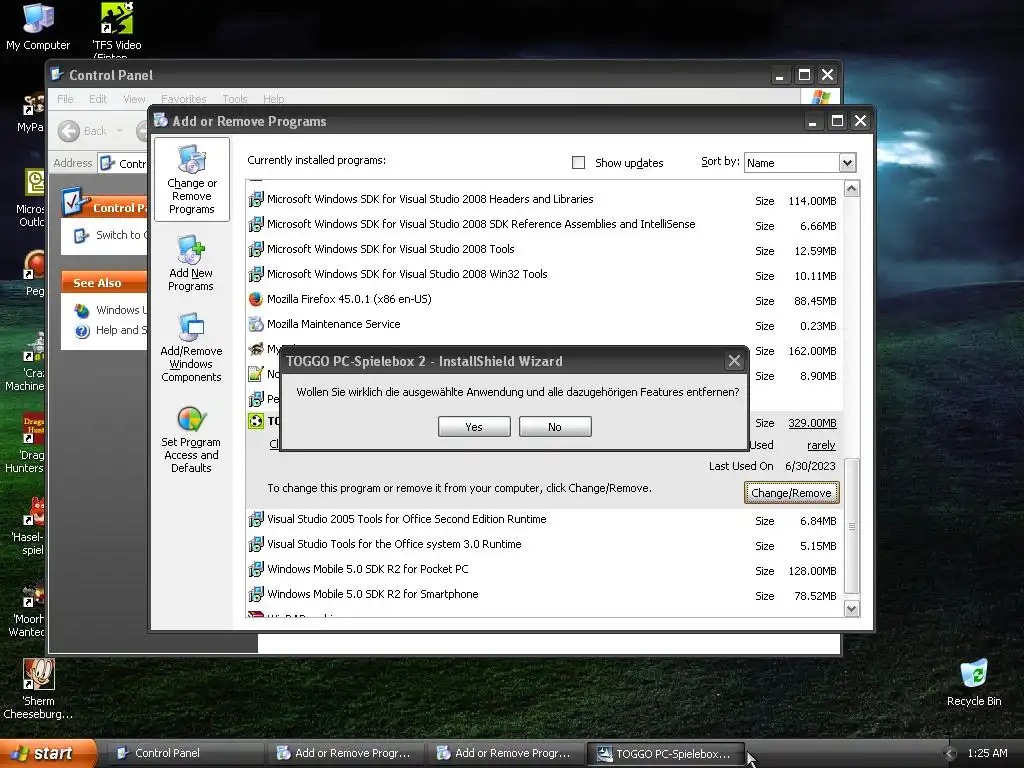Decline uninstall with No button
This screenshot has height=768, width=1024.
tap(555, 426)
